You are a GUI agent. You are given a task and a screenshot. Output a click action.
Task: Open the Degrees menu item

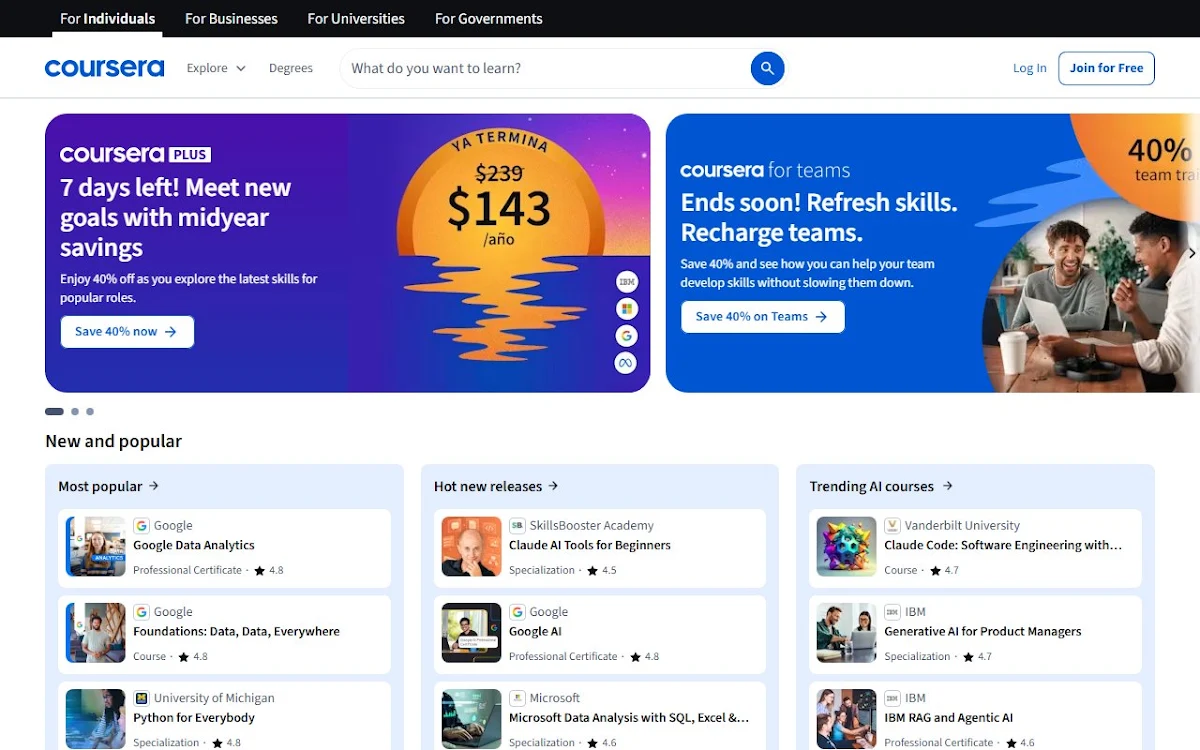click(x=291, y=68)
